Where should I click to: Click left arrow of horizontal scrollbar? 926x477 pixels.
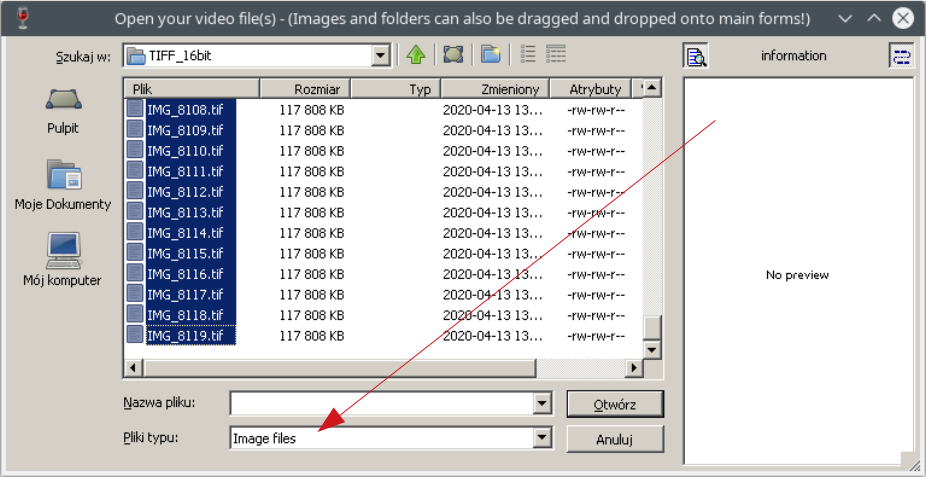click(x=133, y=368)
